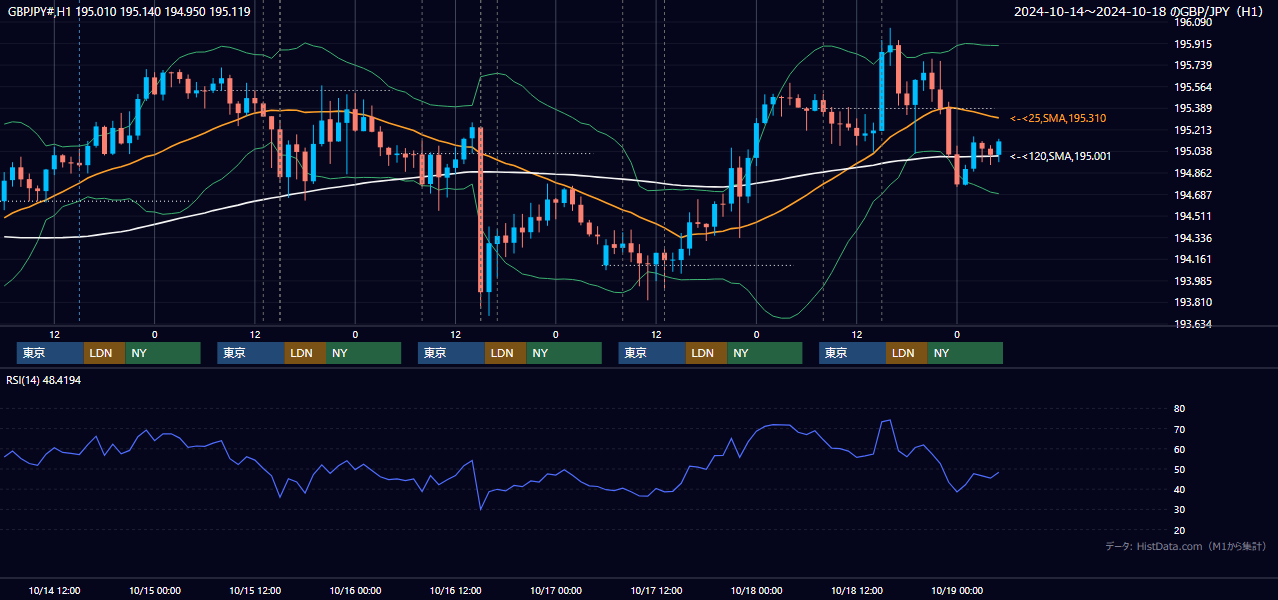Pick the 194.511 price axis label
The image size is (1278, 600).
coord(1193,216)
